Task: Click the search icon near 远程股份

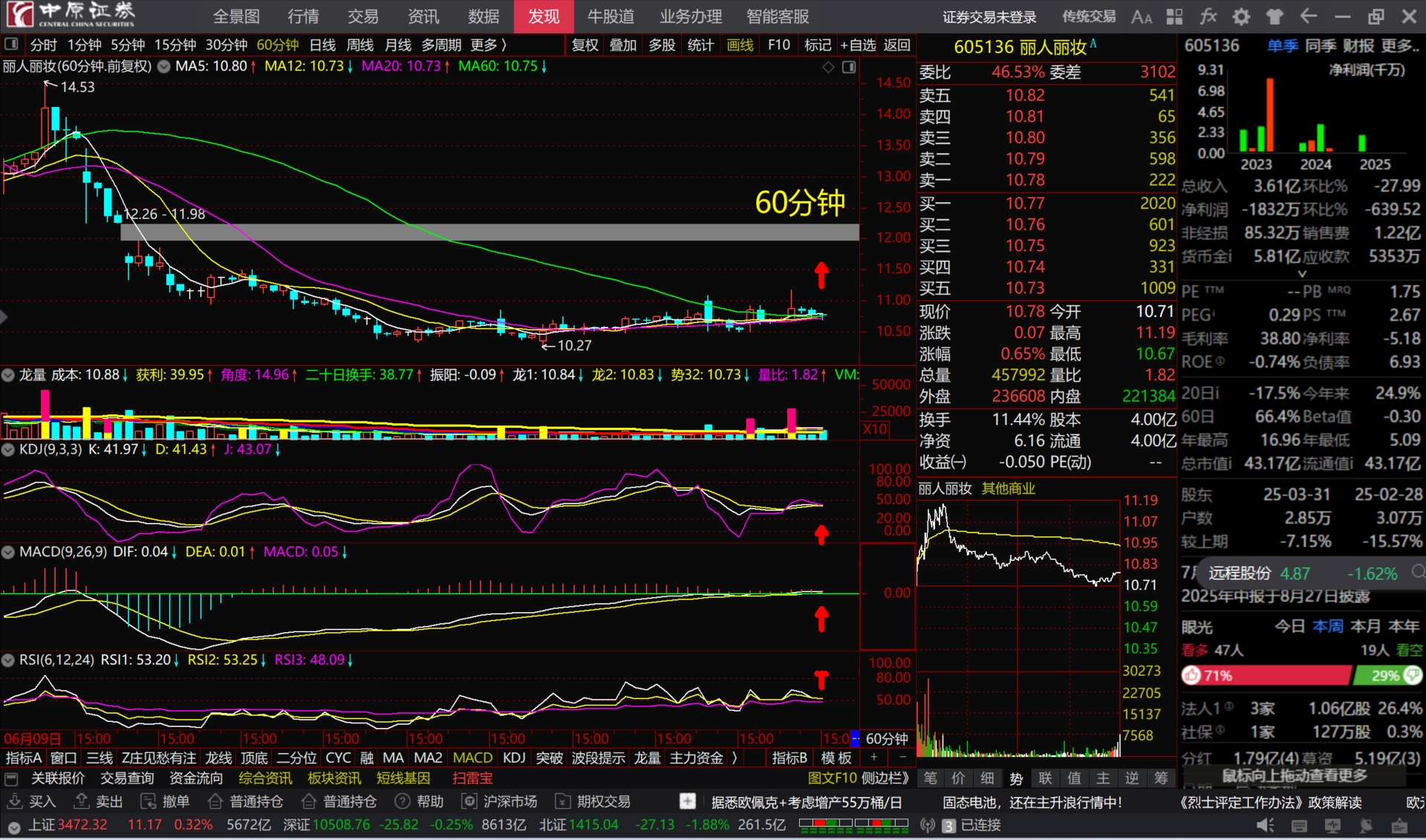Action: pos(1419,571)
